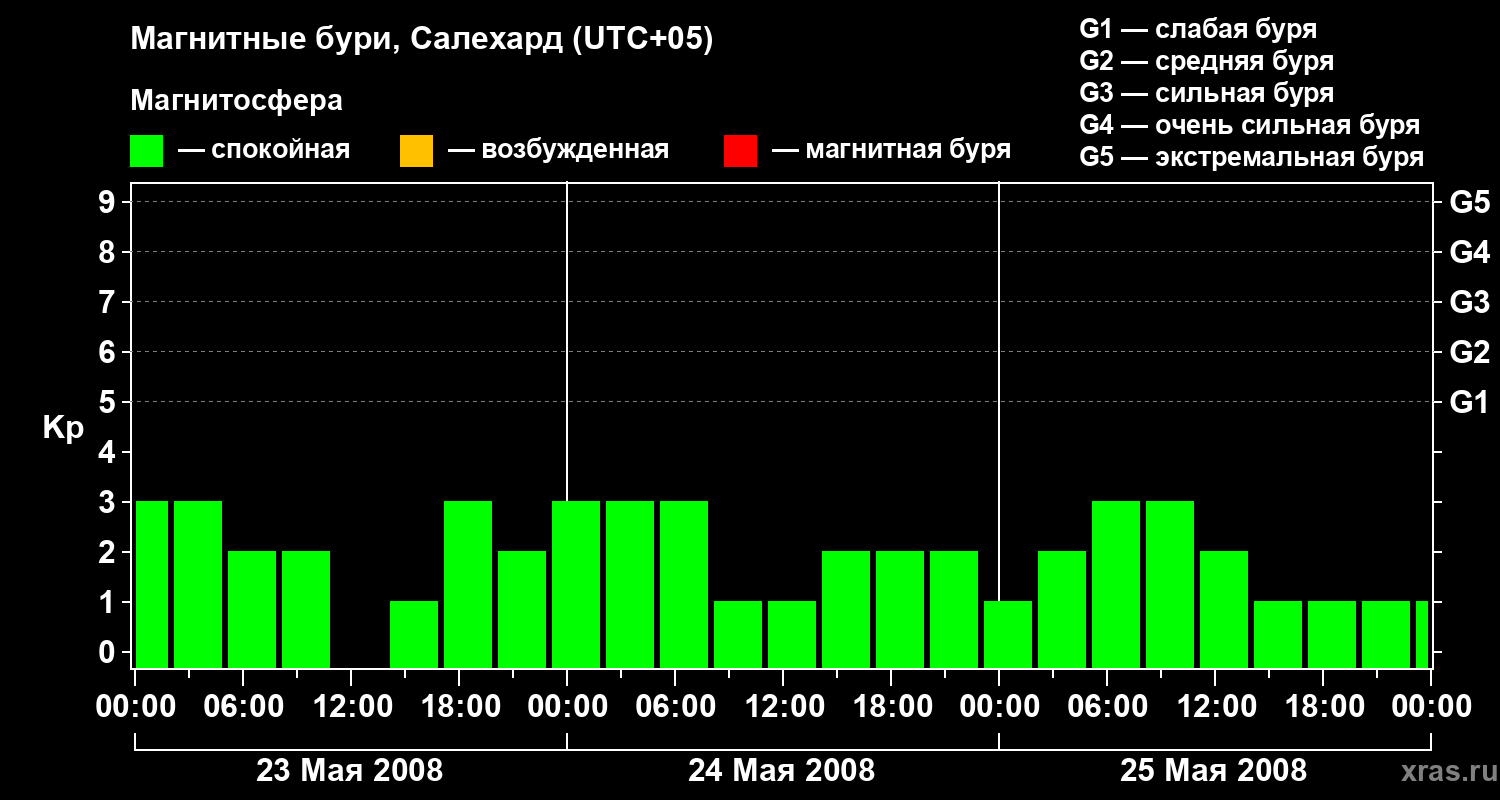This screenshot has width=1500, height=800.
Task: Click the Kp 1 bar for 09:00–12:00 on 24 Мая
Action: coord(738,634)
